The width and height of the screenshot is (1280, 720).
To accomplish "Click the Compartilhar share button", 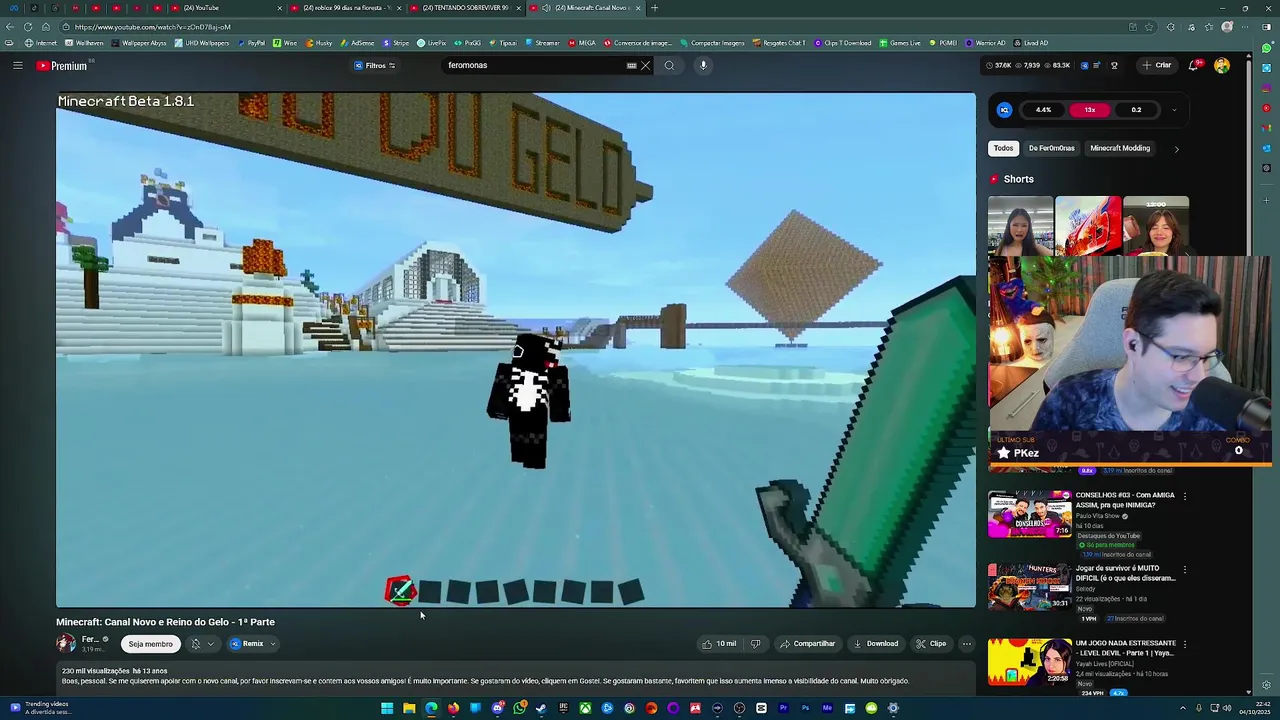I will click(807, 644).
